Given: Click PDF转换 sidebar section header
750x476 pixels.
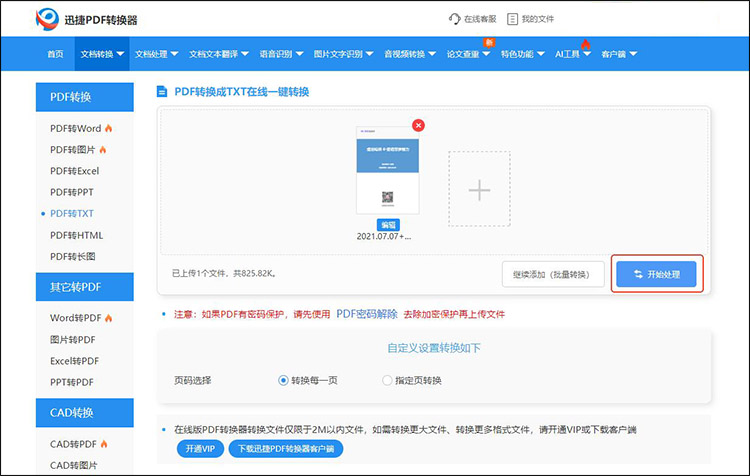Looking at the screenshot, I should 85,97.
